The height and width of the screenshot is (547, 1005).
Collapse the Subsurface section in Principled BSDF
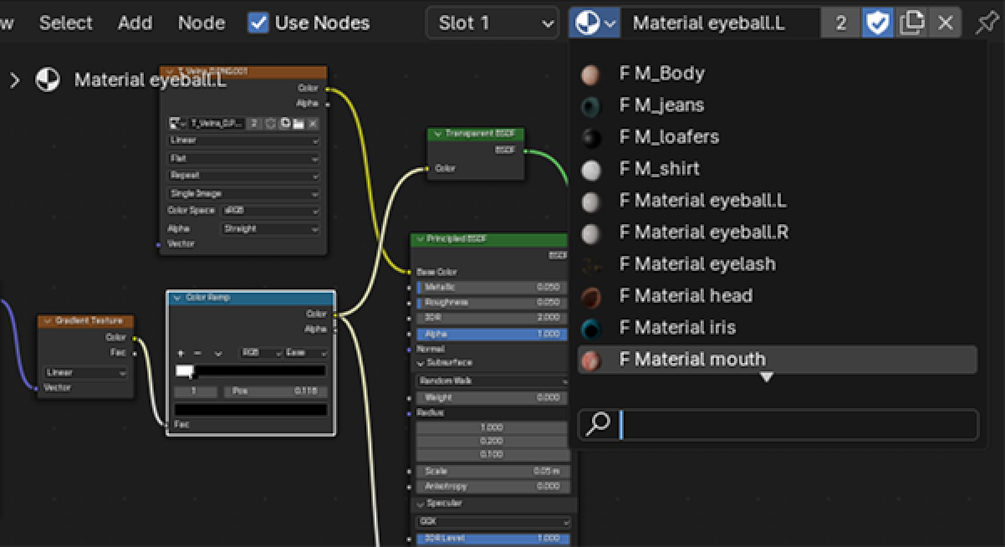tap(421, 363)
